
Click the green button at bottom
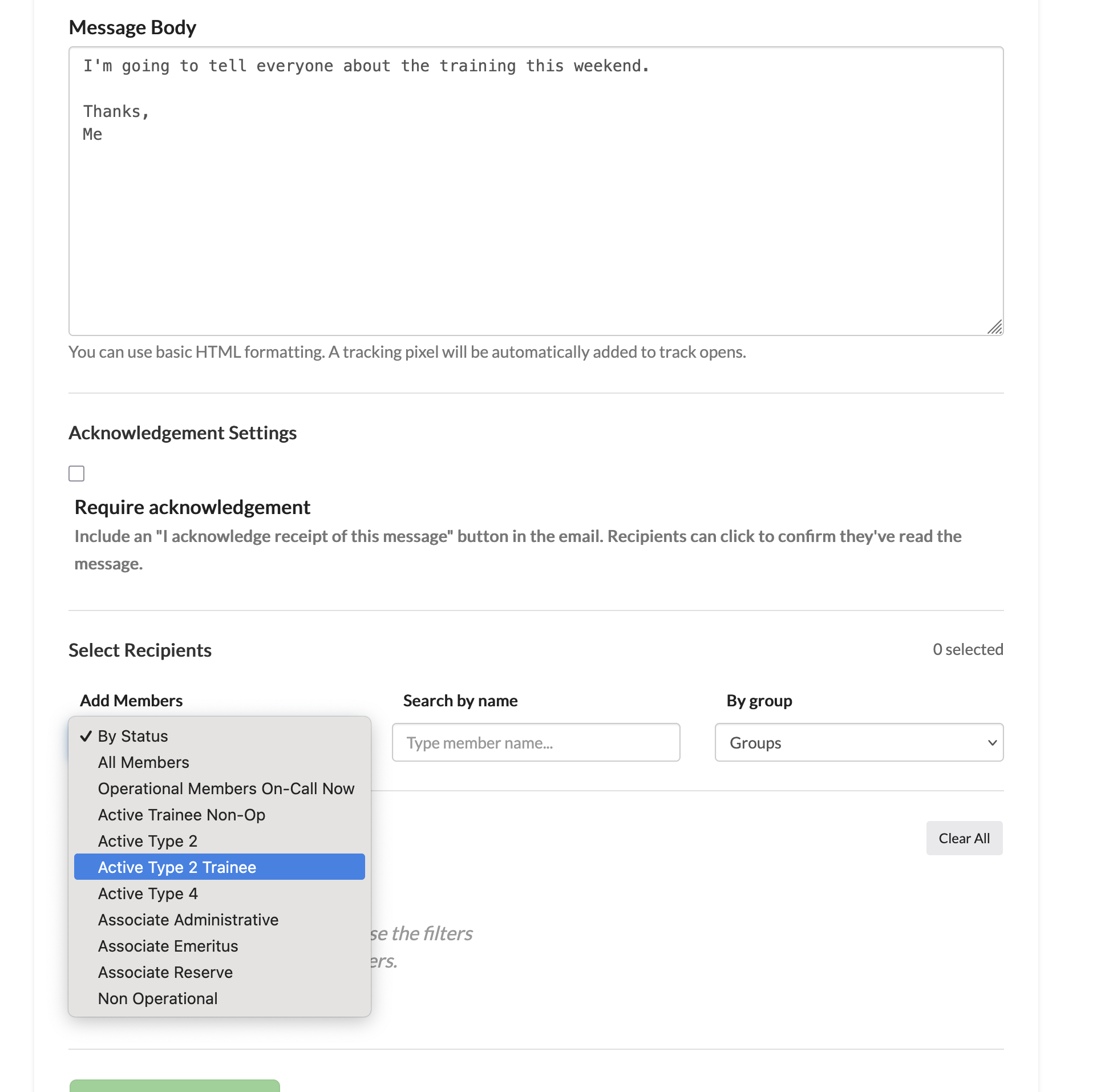(175, 1085)
